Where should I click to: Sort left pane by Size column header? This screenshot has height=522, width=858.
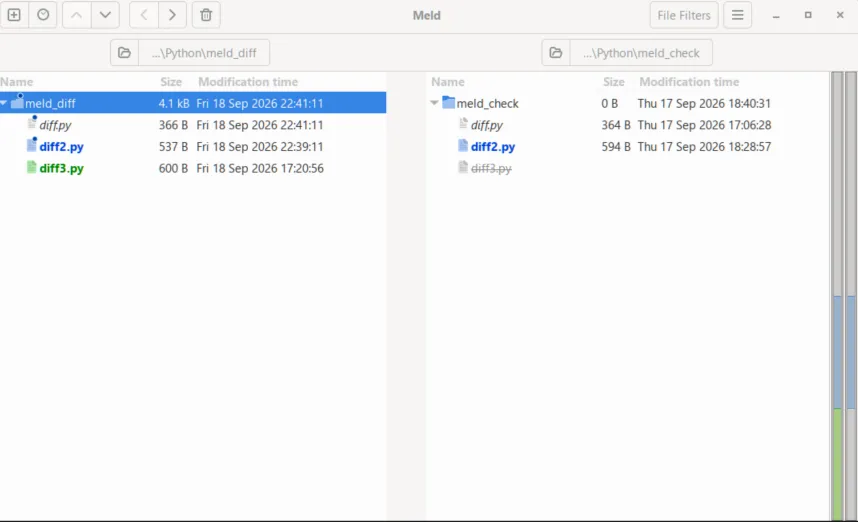(x=171, y=82)
